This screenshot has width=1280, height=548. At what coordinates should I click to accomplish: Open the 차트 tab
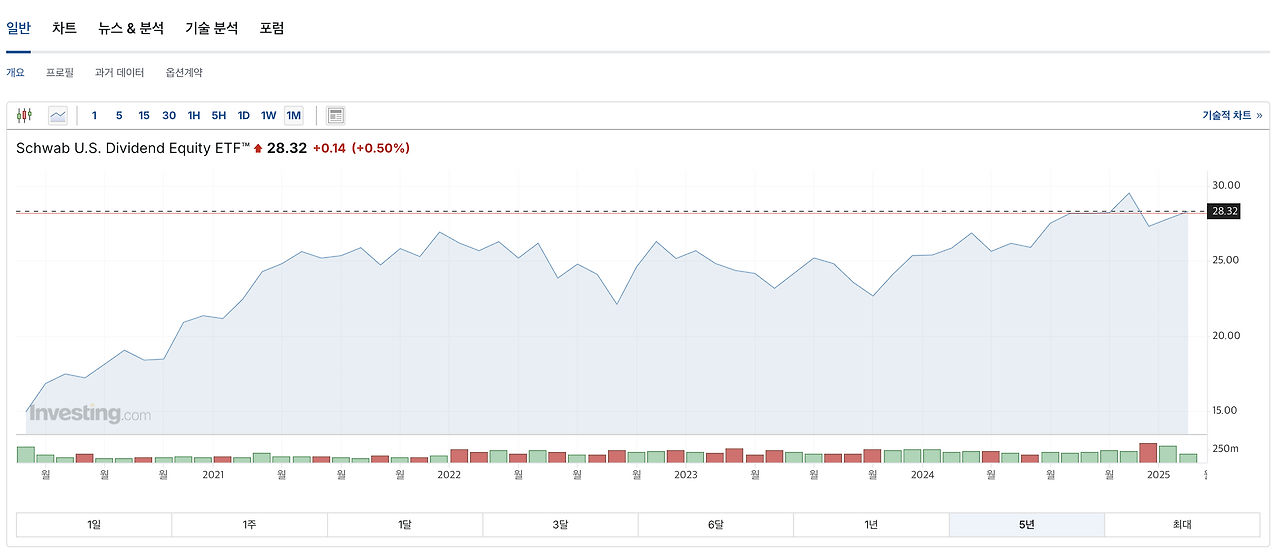pos(65,28)
